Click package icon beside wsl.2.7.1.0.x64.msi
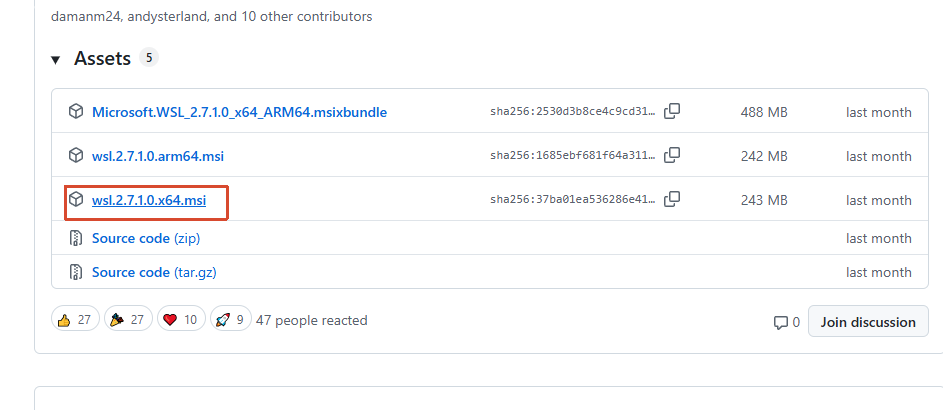Viewport: 943px width, 410px height. pos(76,200)
